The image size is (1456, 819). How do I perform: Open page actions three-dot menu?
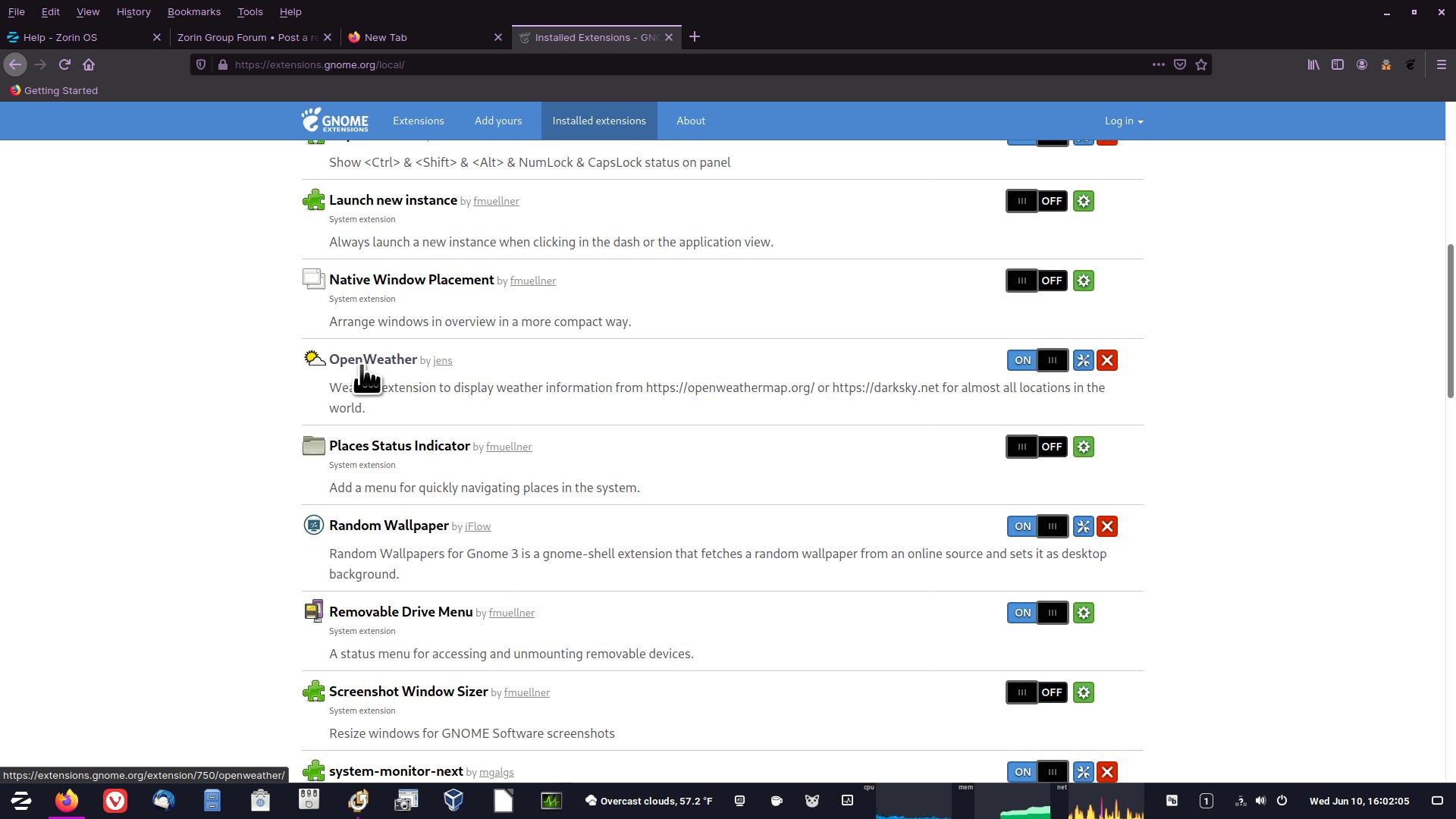pos(1158,64)
